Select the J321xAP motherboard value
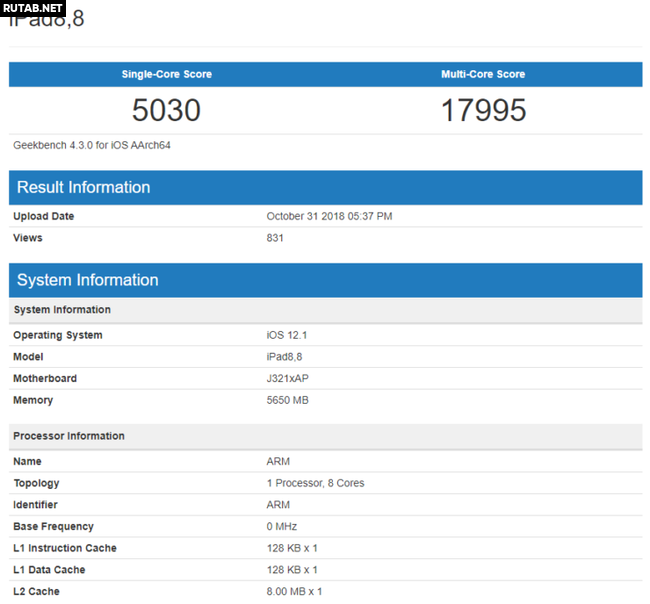Viewport: 650px width, 604px height. (287, 378)
